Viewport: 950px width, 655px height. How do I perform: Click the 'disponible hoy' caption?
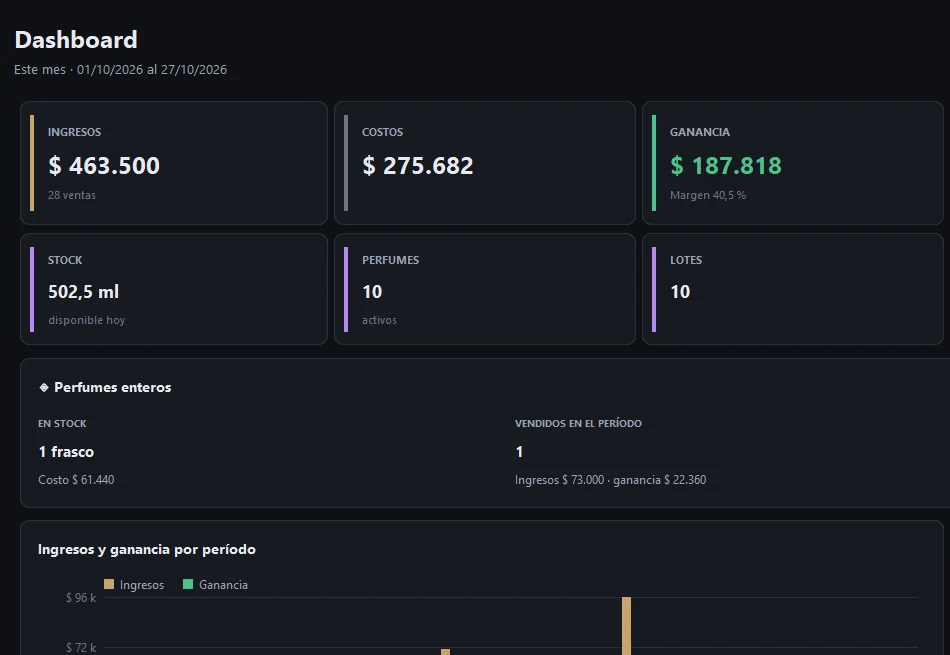tap(87, 320)
